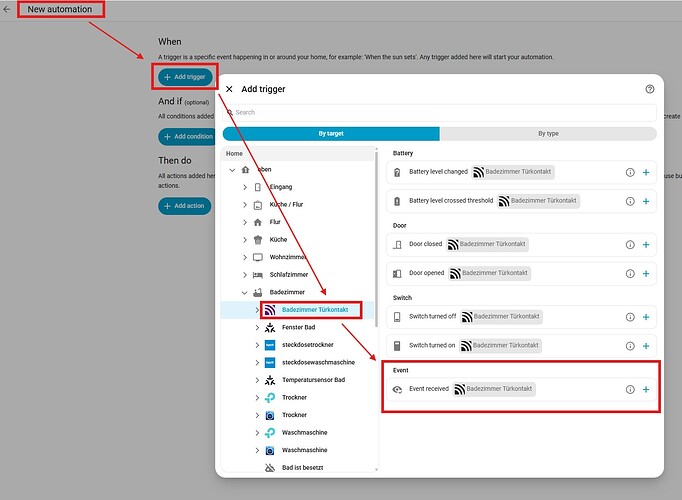The height and width of the screenshot is (500, 682).
Task: Collapse the top home floor node
Action: point(232,170)
